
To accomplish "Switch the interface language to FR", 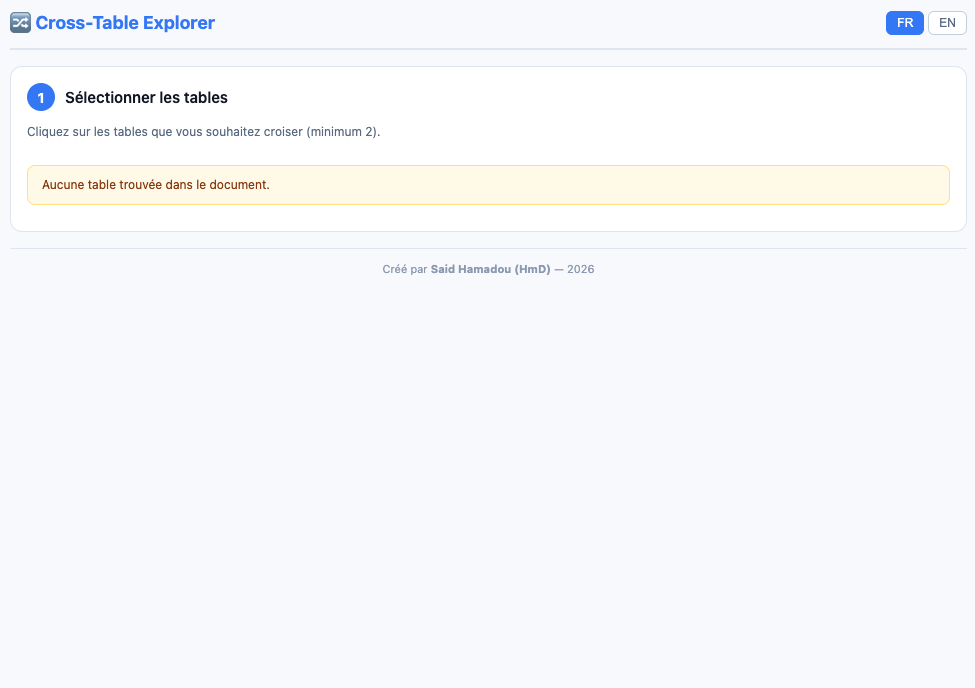I will pos(904,23).
